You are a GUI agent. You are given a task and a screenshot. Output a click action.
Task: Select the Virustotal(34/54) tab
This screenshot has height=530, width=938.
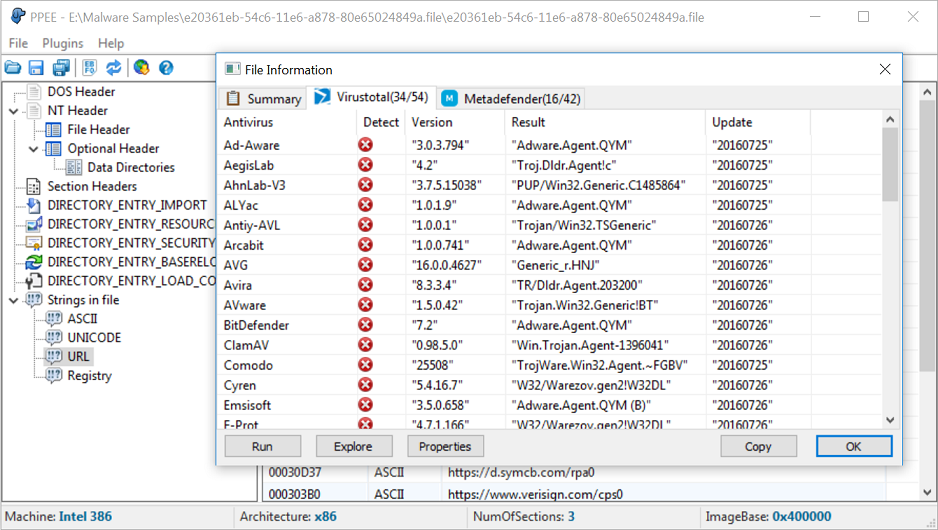tap(371, 97)
